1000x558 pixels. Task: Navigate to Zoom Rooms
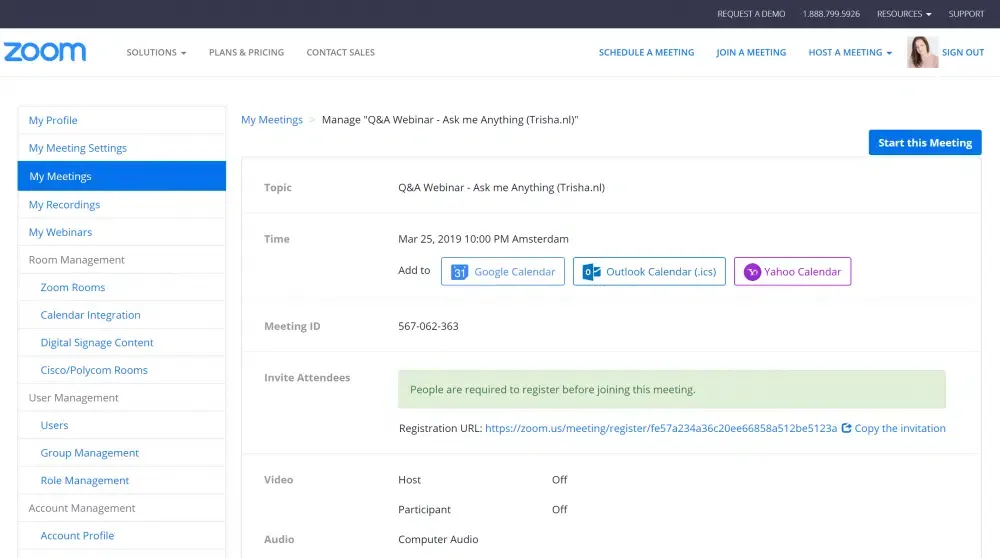[x=73, y=287]
